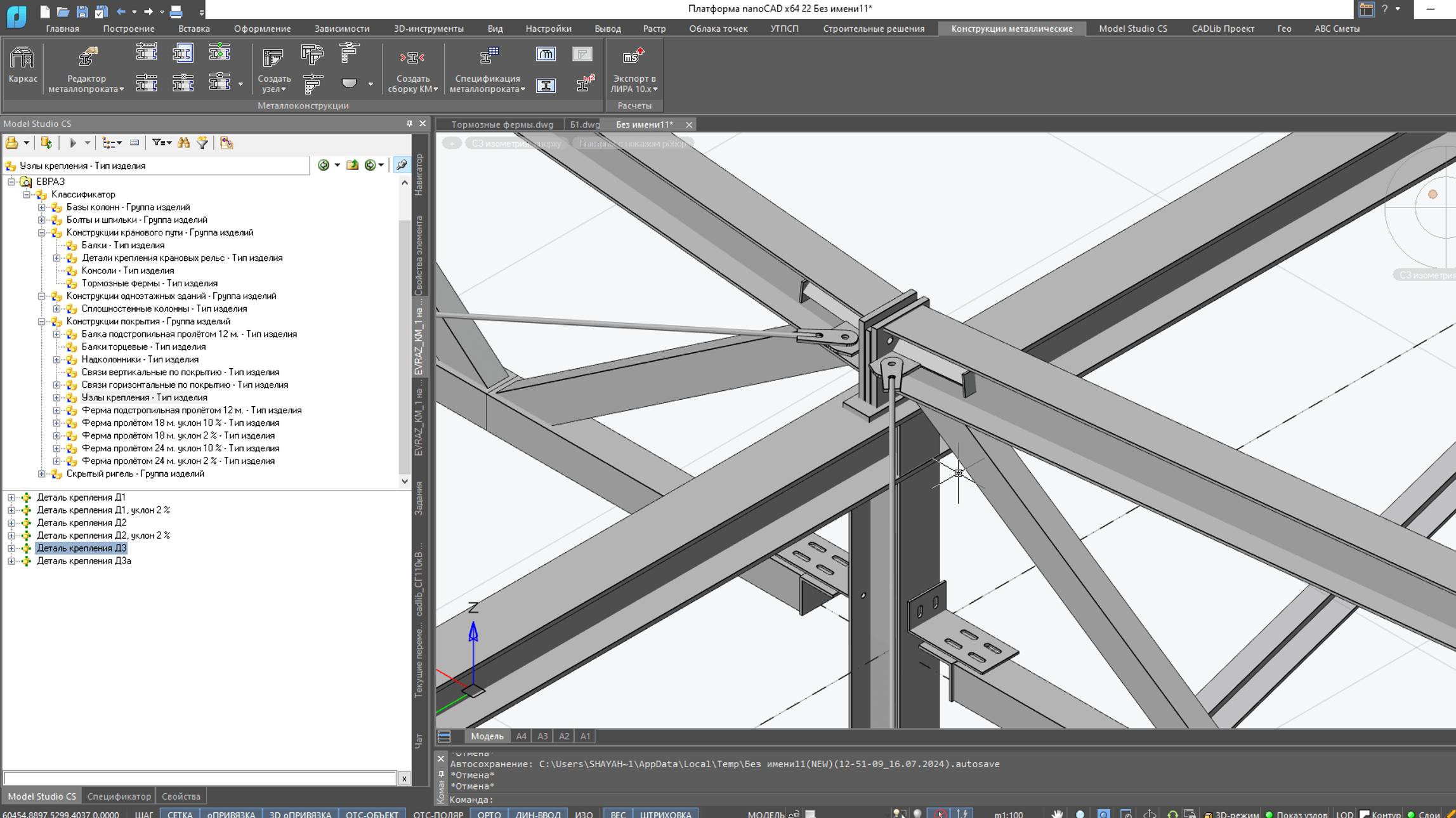Toggle the ОРТО mode in the status bar

point(489,814)
